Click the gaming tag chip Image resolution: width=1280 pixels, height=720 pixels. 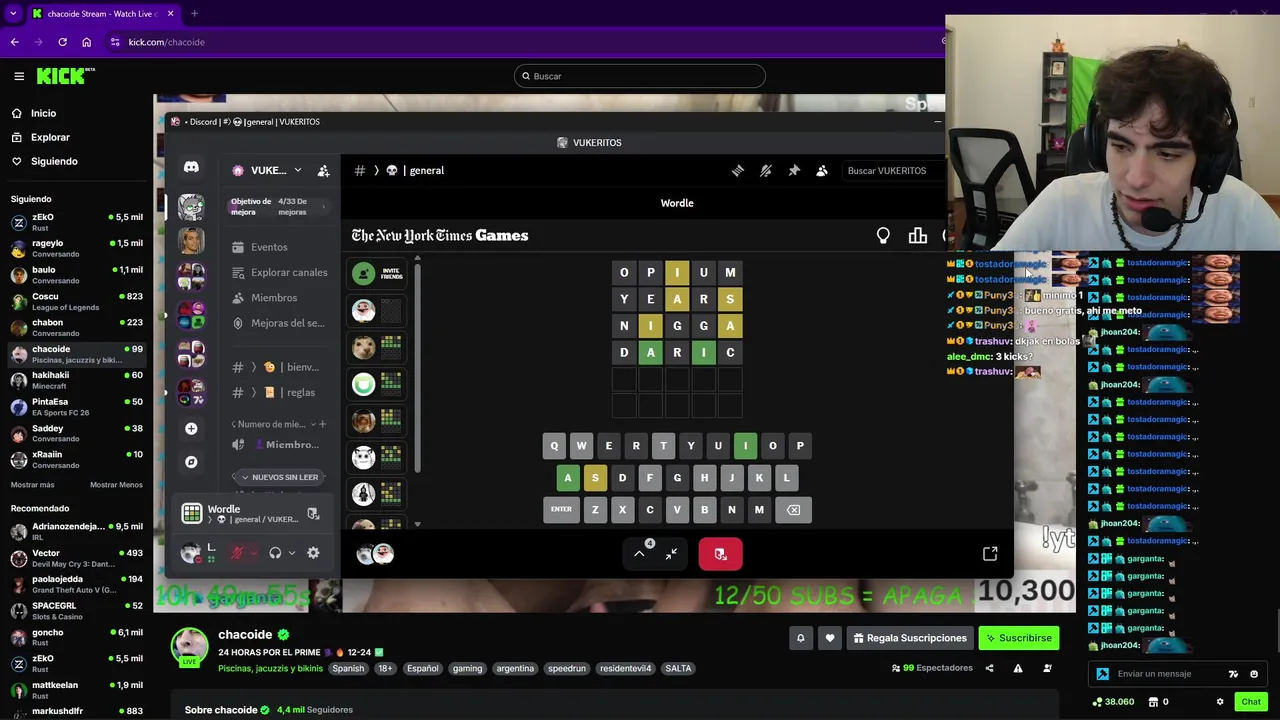[x=467, y=668]
